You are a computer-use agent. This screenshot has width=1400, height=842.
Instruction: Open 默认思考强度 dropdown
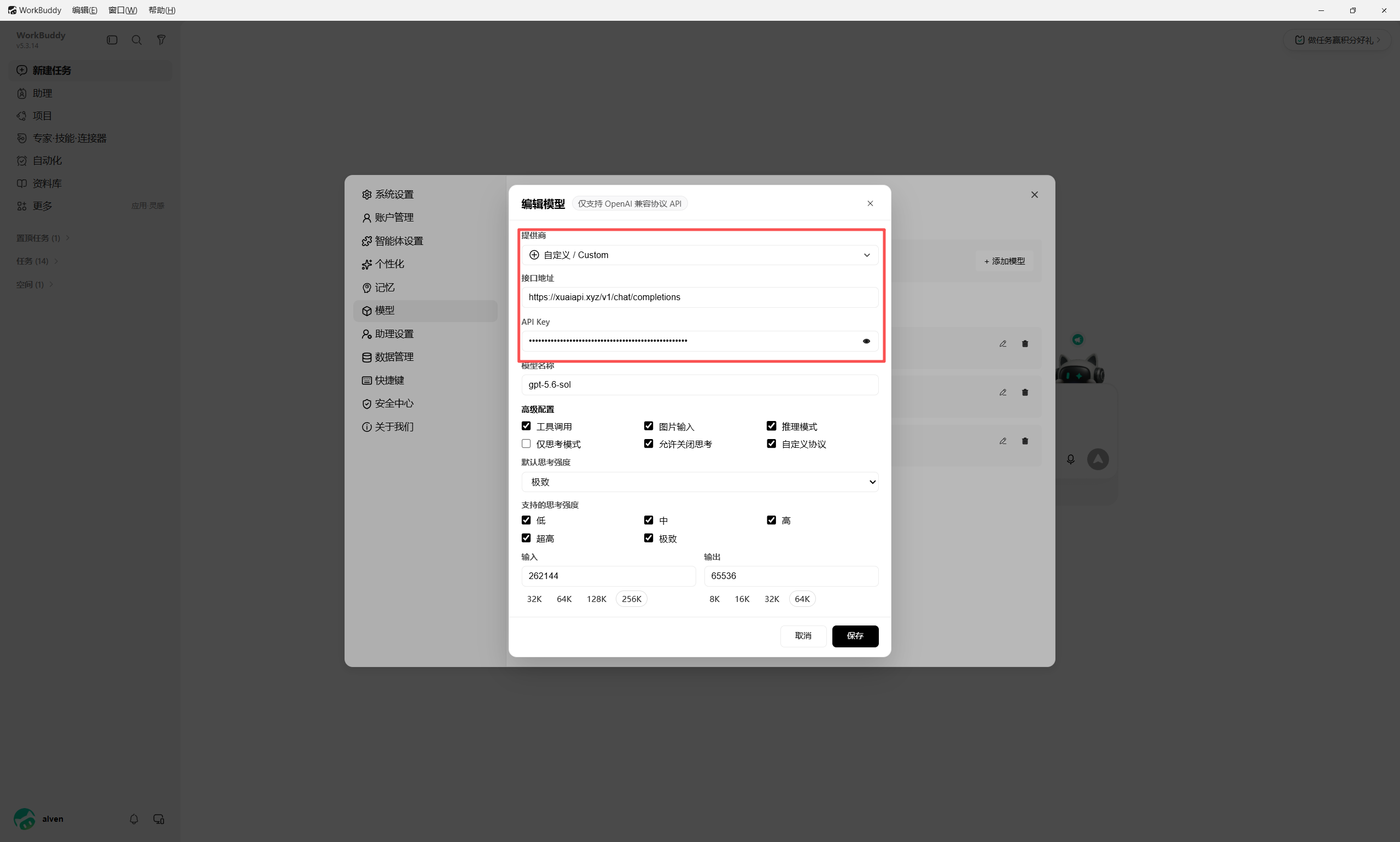(x=699, y=482)
